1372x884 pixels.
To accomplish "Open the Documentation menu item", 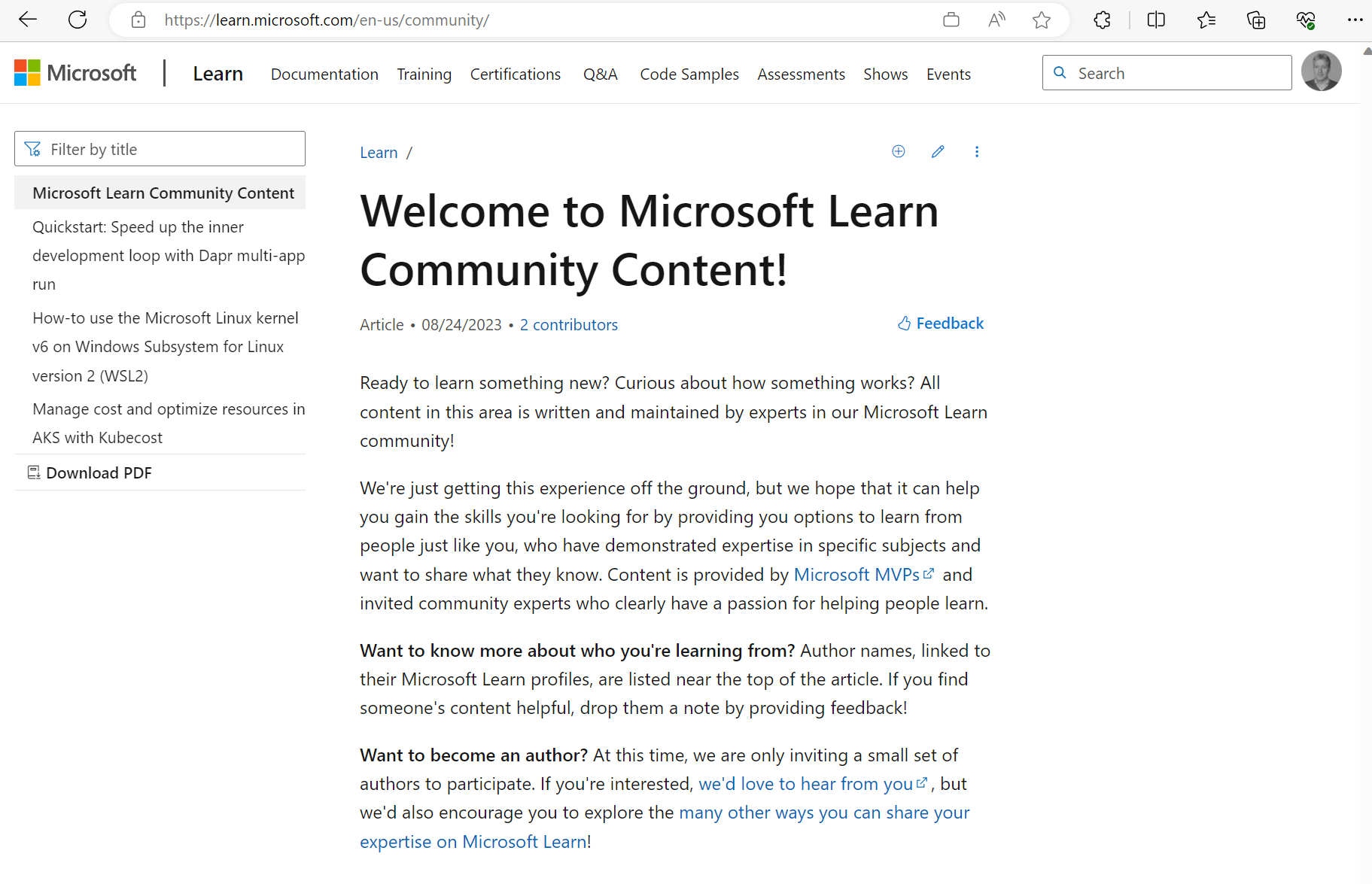I will [x=324, y=74].
